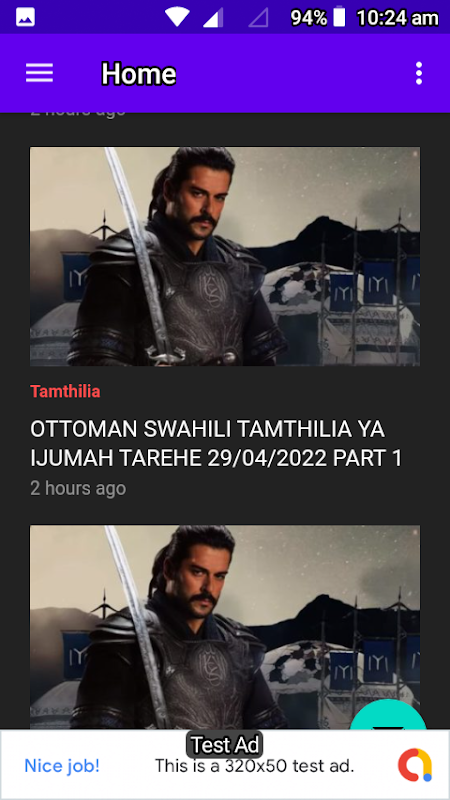This screenshot has height=800, width=450.
Task: Tap the battery status icon
Action: [x=339, y=18]
